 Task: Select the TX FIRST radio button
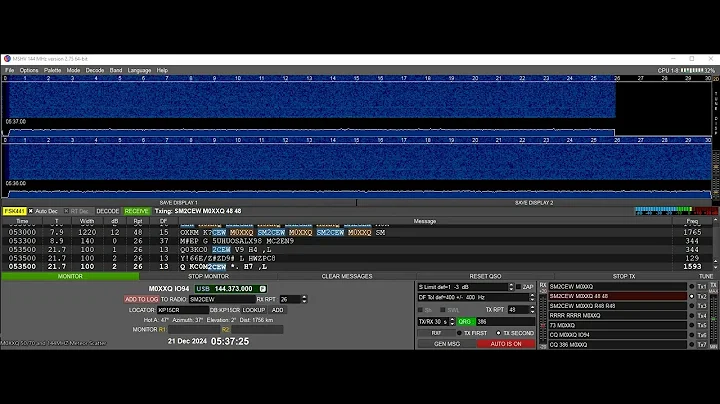pos(459,333)
